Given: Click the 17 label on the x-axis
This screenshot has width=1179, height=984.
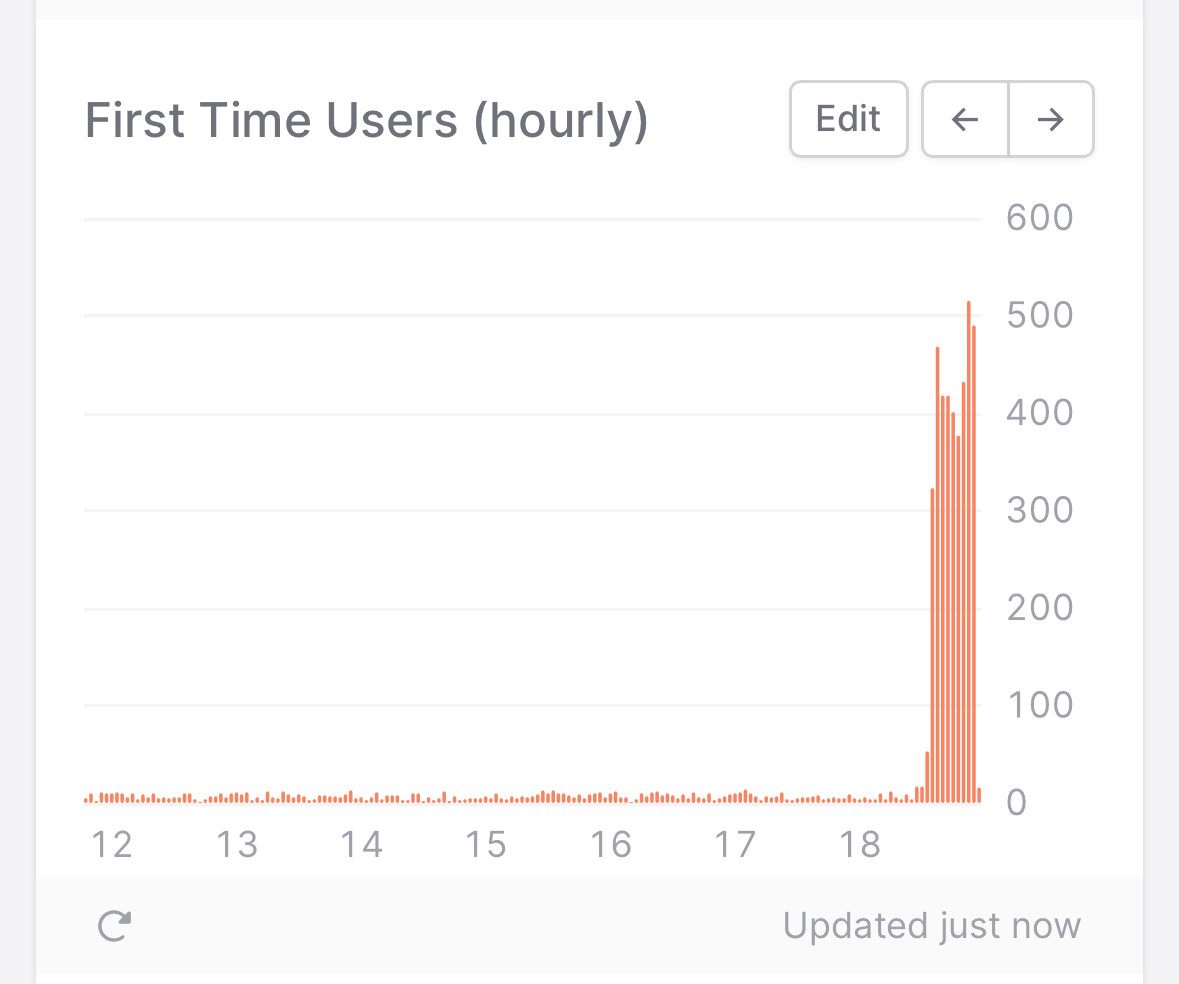Looking at the screenshot, I should coord(735,845).
